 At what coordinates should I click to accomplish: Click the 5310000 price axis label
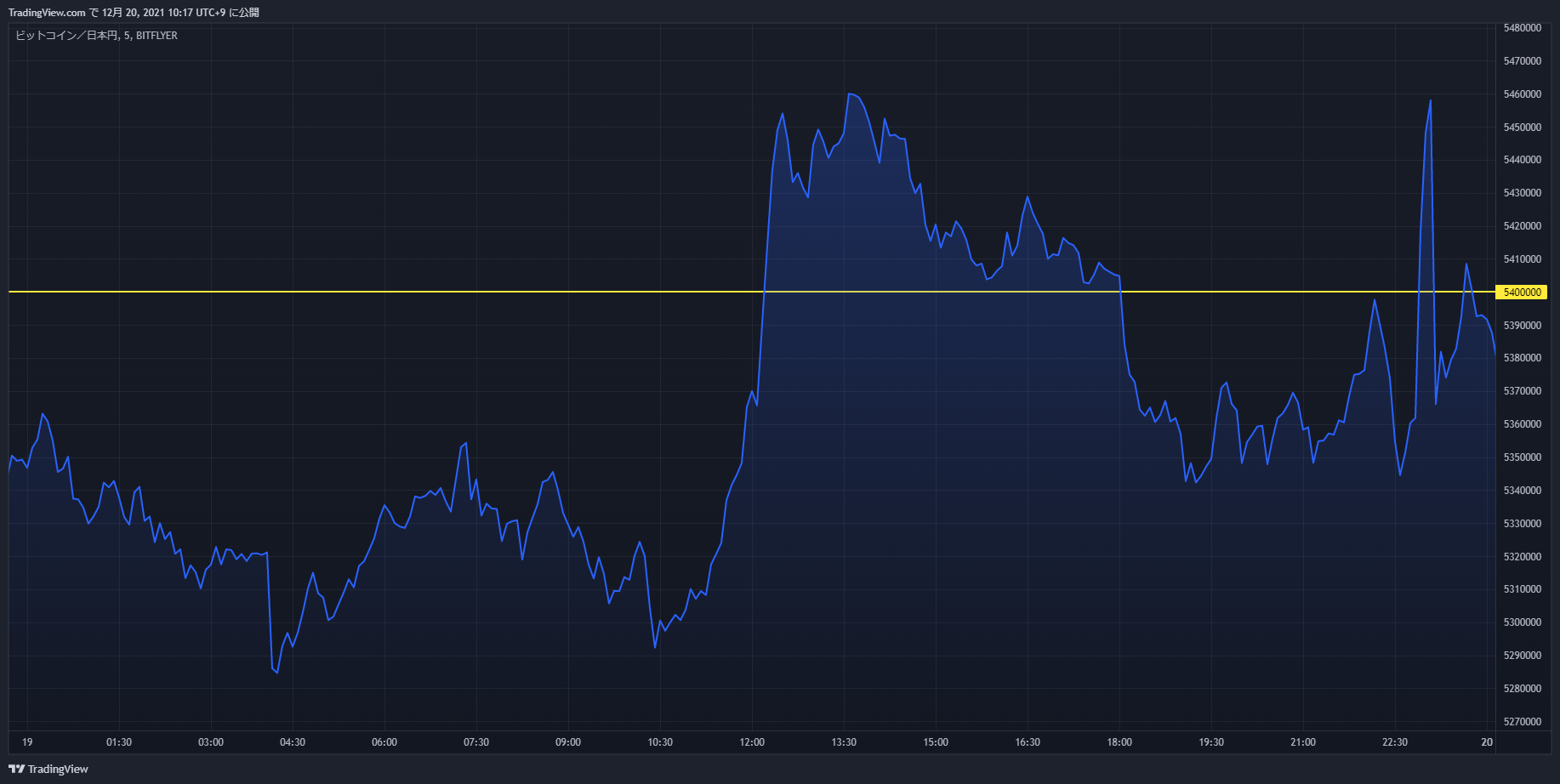pyautogui.click(x=1523, y=589)
